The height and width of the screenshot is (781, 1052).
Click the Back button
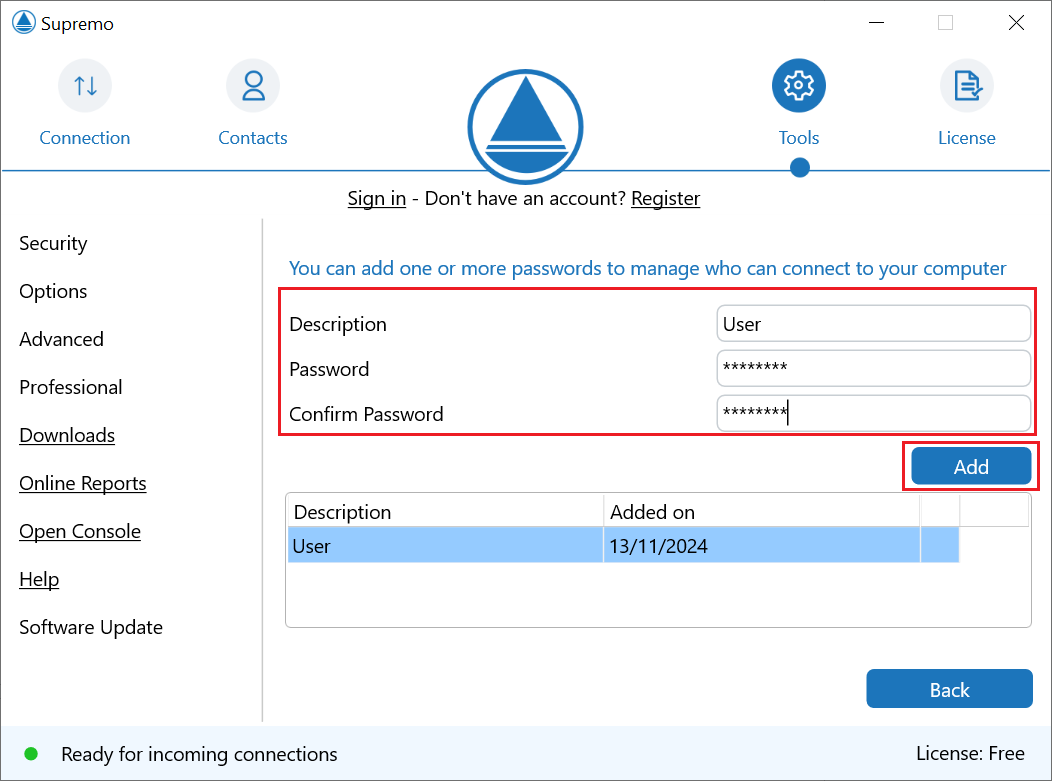tap(948, 688)
